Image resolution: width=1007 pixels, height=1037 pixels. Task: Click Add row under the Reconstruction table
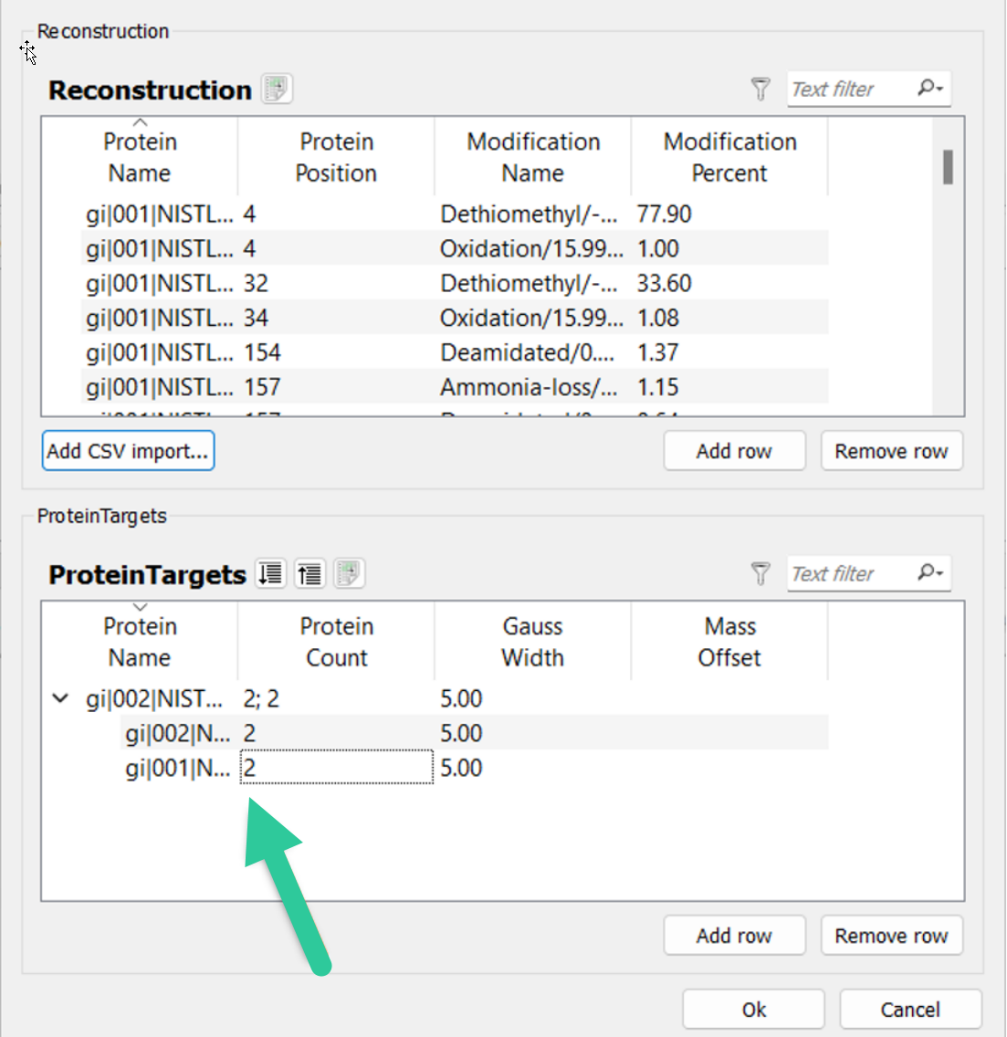(x=735, y=451)
